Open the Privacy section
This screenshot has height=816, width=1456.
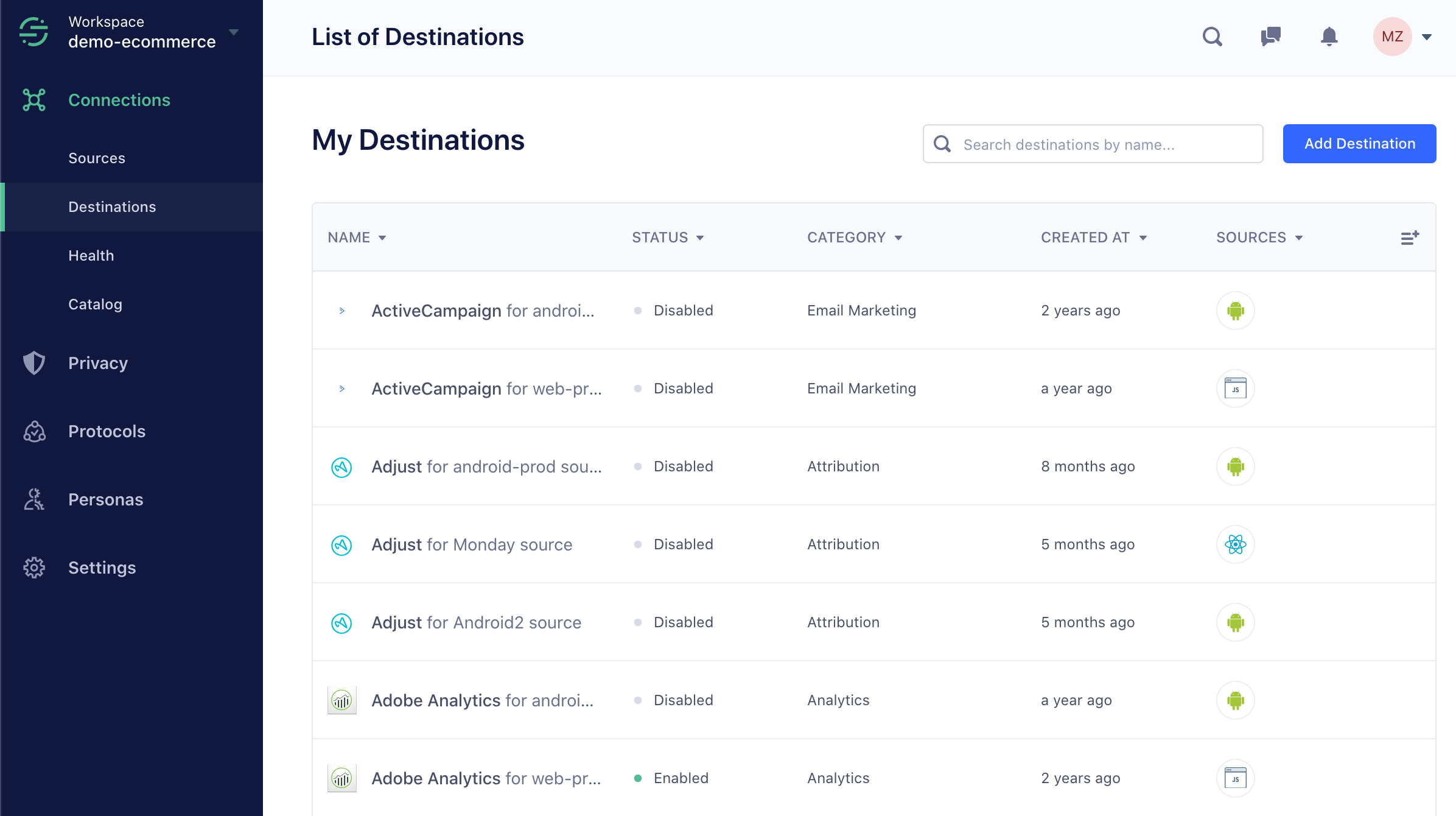pyautogui.click(x=98, y=363)
